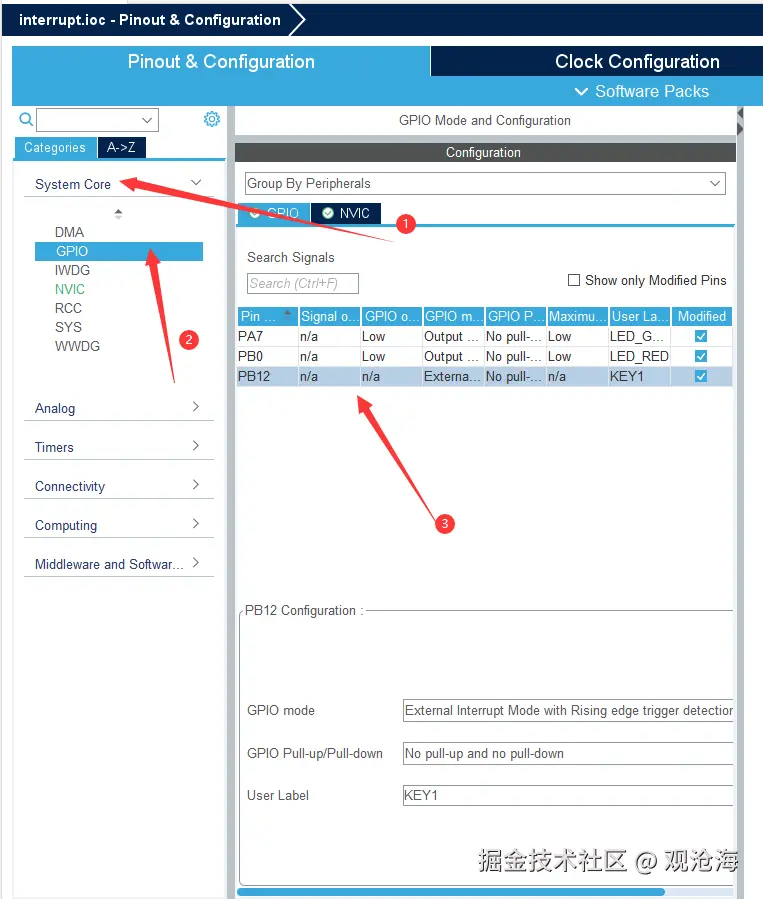
Task: Click the User Label field containing KEY1
Action: (568, 795)
